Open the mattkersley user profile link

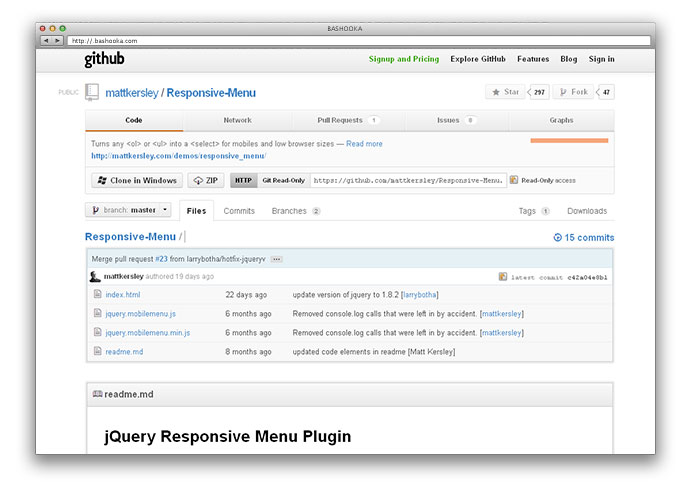[x=132, y=93]
